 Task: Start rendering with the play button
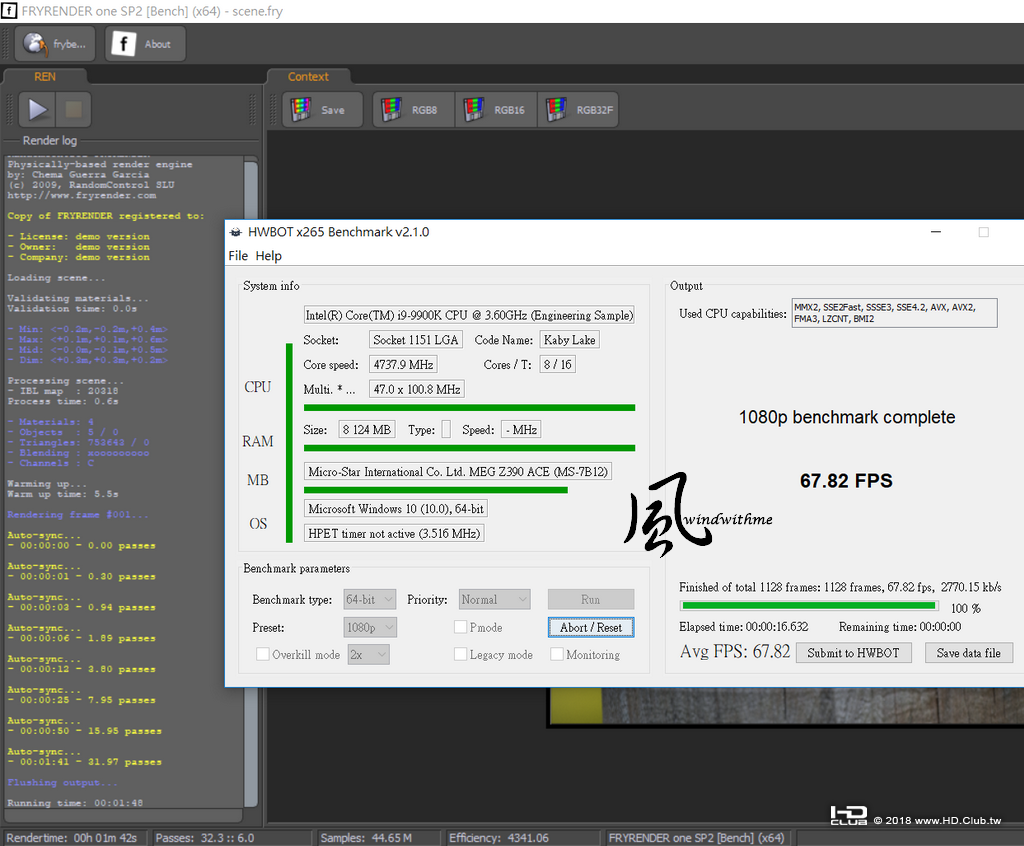(x=37, y=109)
